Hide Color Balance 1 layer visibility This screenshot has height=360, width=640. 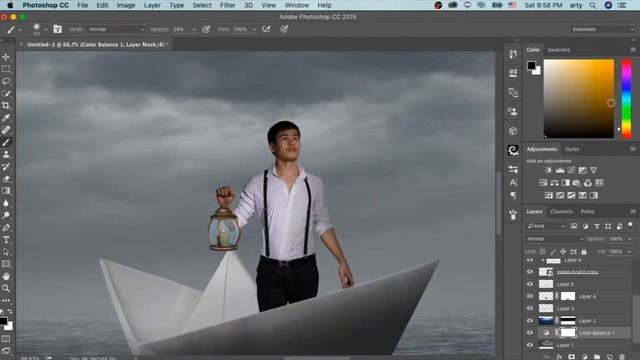tap(530, 333)
